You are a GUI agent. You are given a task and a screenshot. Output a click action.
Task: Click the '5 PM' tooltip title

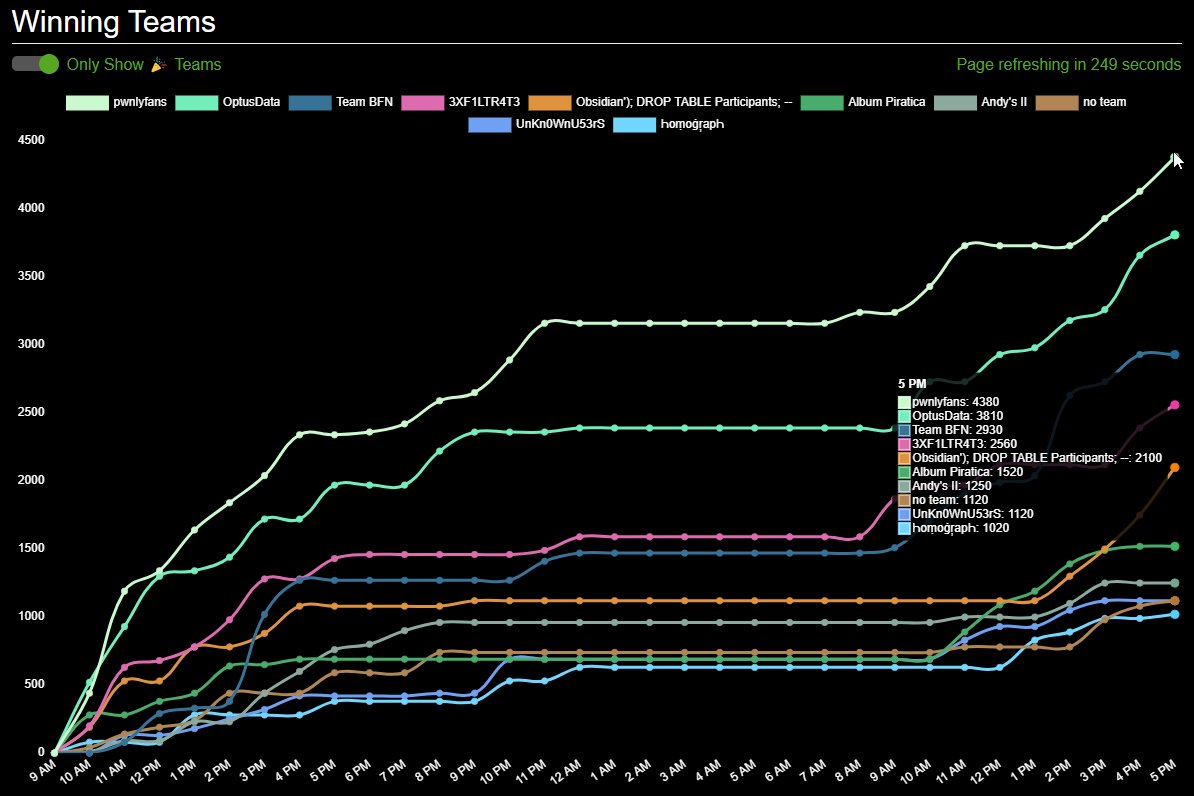[x=912, y=384]
